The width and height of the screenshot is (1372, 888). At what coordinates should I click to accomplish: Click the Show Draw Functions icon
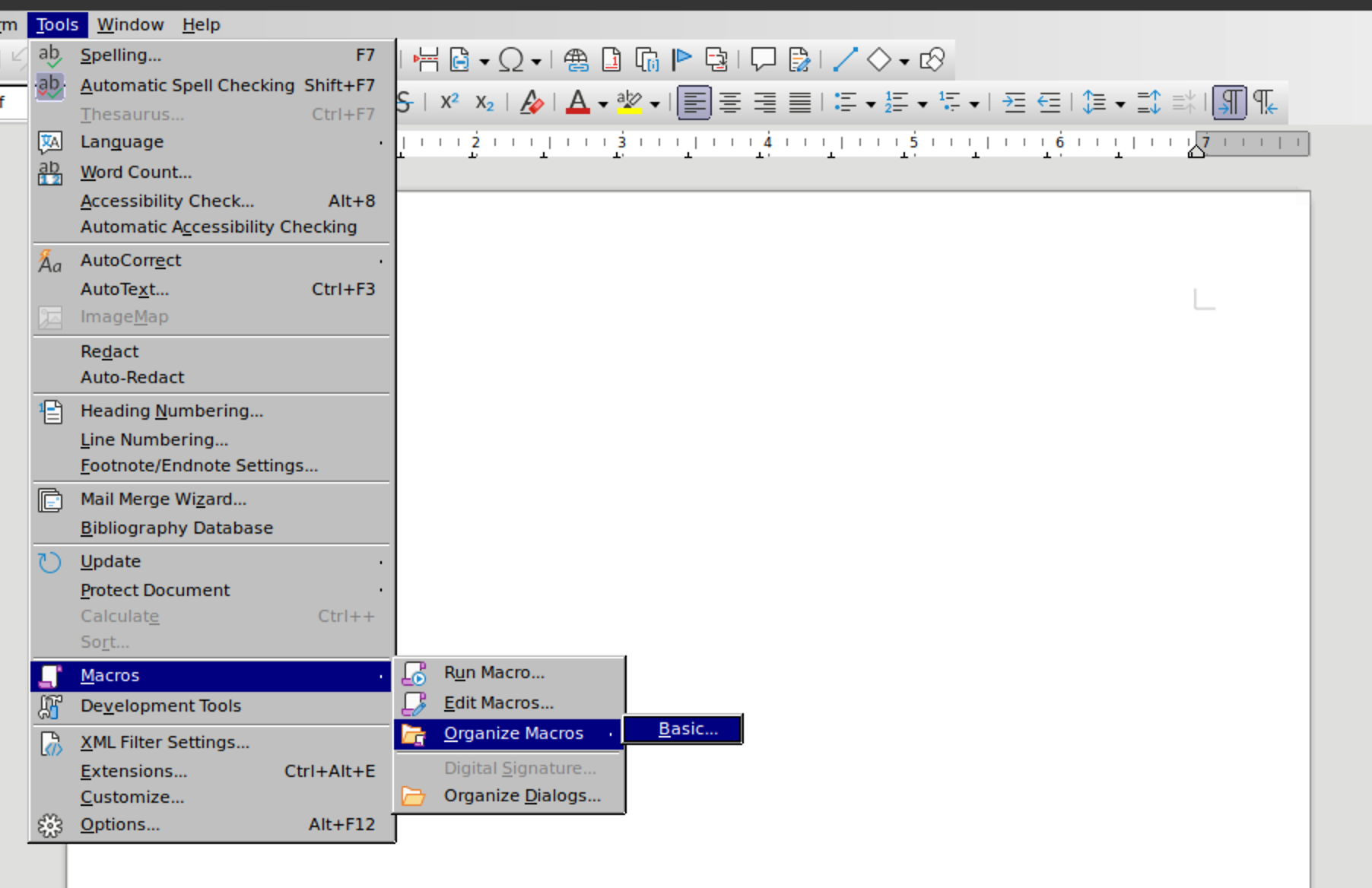(932, 59)
